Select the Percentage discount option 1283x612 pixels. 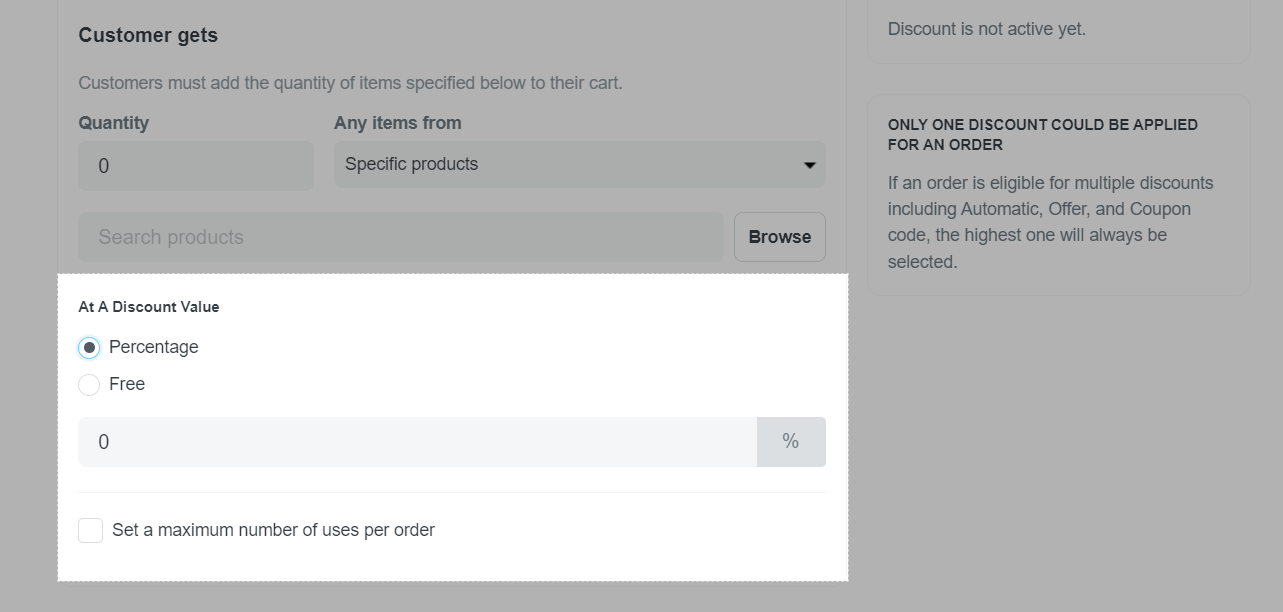(x=89, y=348)
